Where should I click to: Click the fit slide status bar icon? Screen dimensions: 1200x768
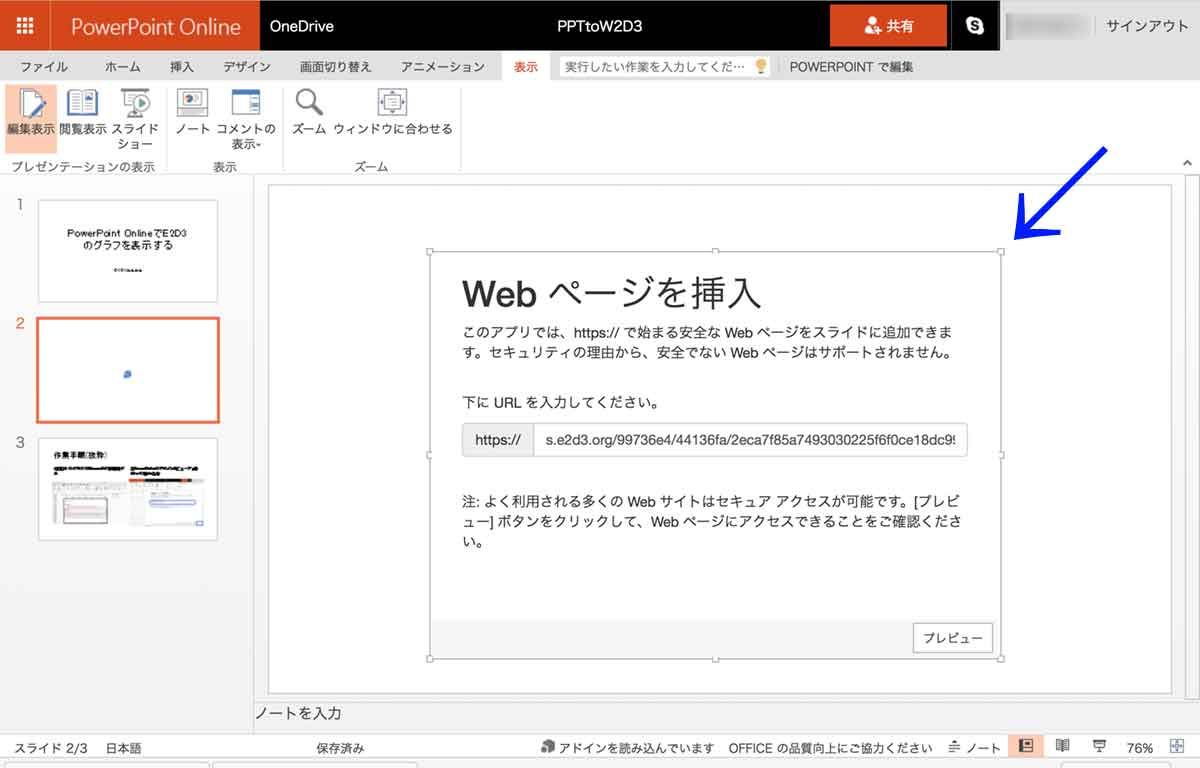point(1176,748)
